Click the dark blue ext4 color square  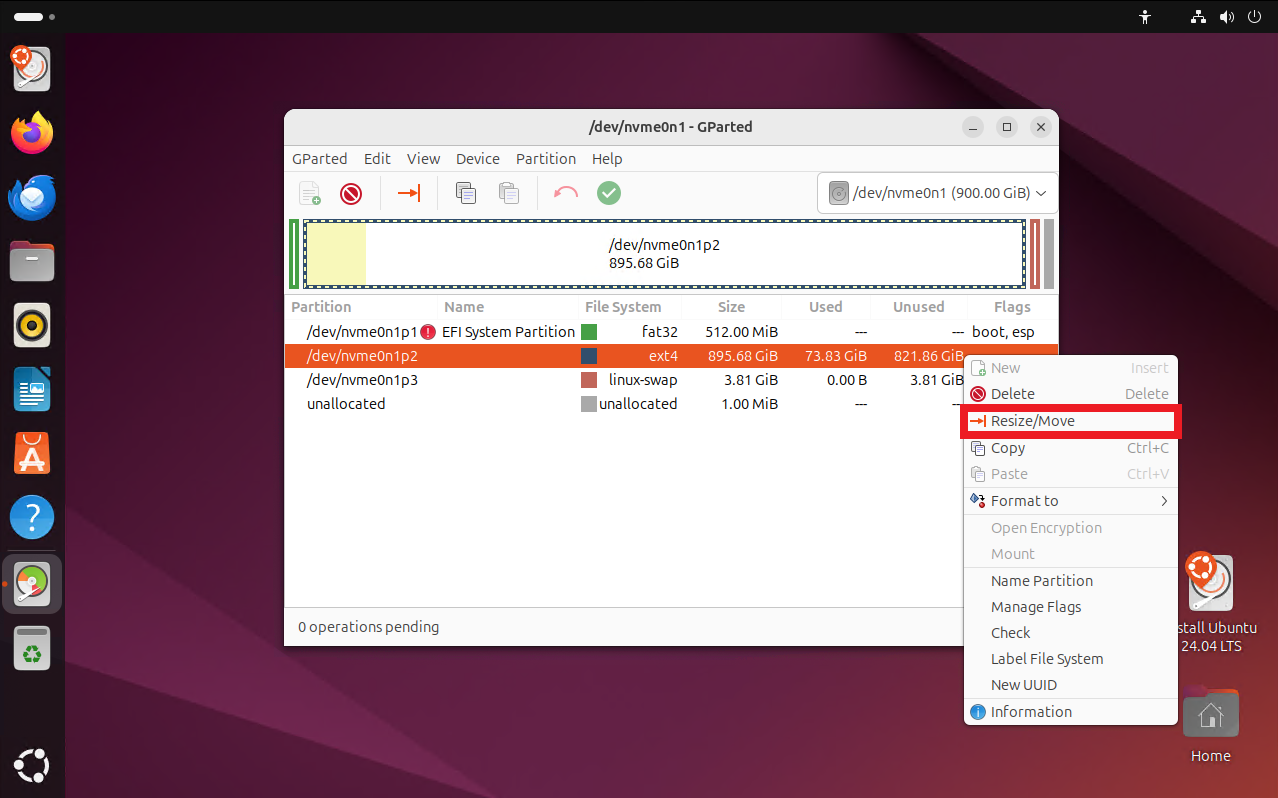click(x=589, y=356)
